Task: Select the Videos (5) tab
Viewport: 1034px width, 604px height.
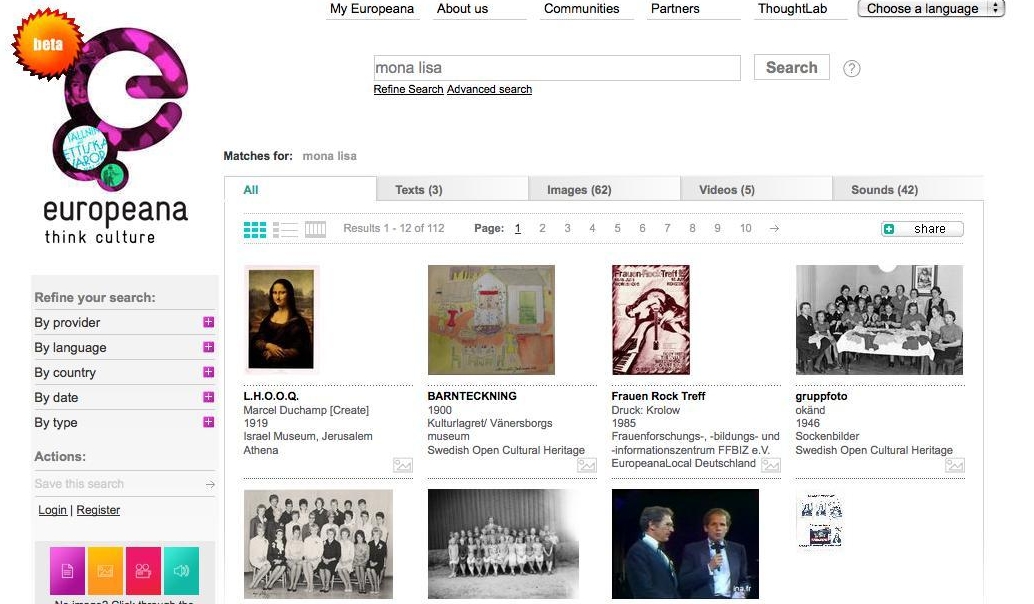Action: tap(756, 190)
